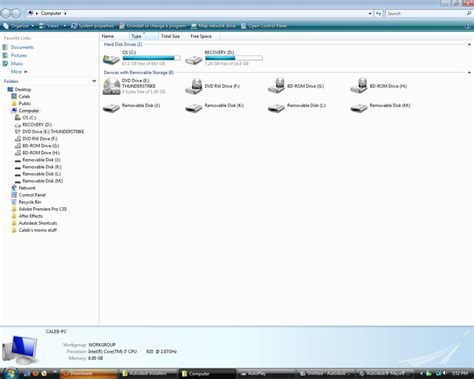Click the arrow after Computer in address bar
The width and height of the screenshot is (474, 379).
click(65, 13)
